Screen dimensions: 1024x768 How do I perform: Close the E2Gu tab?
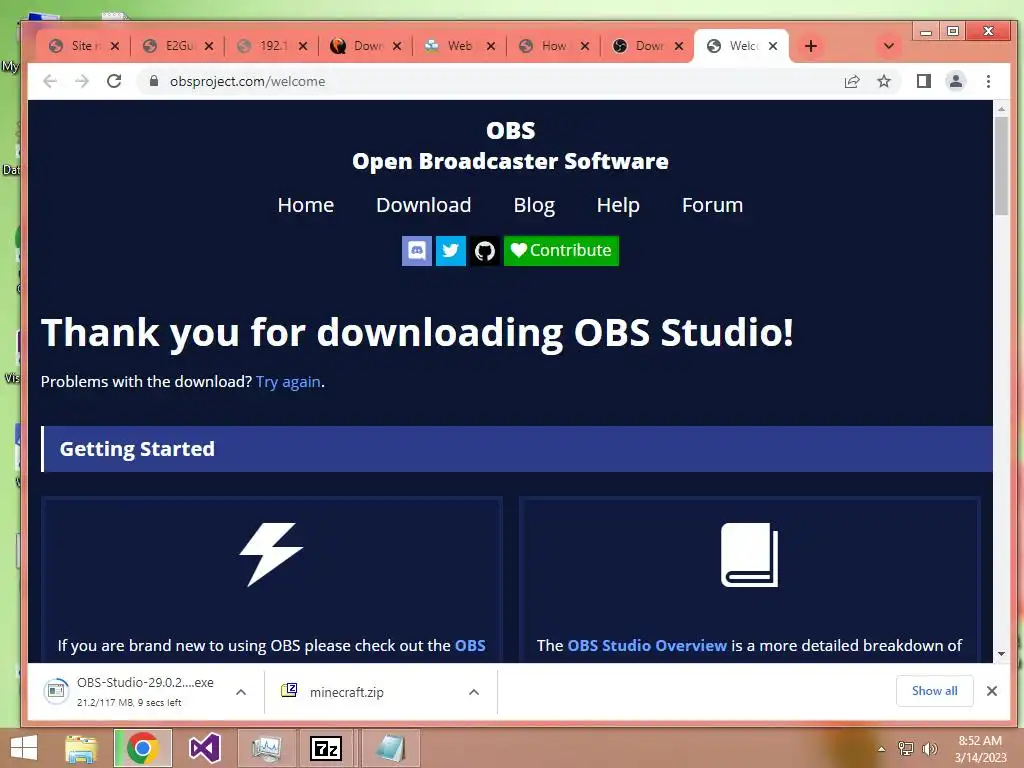click(x=208, y=46)
